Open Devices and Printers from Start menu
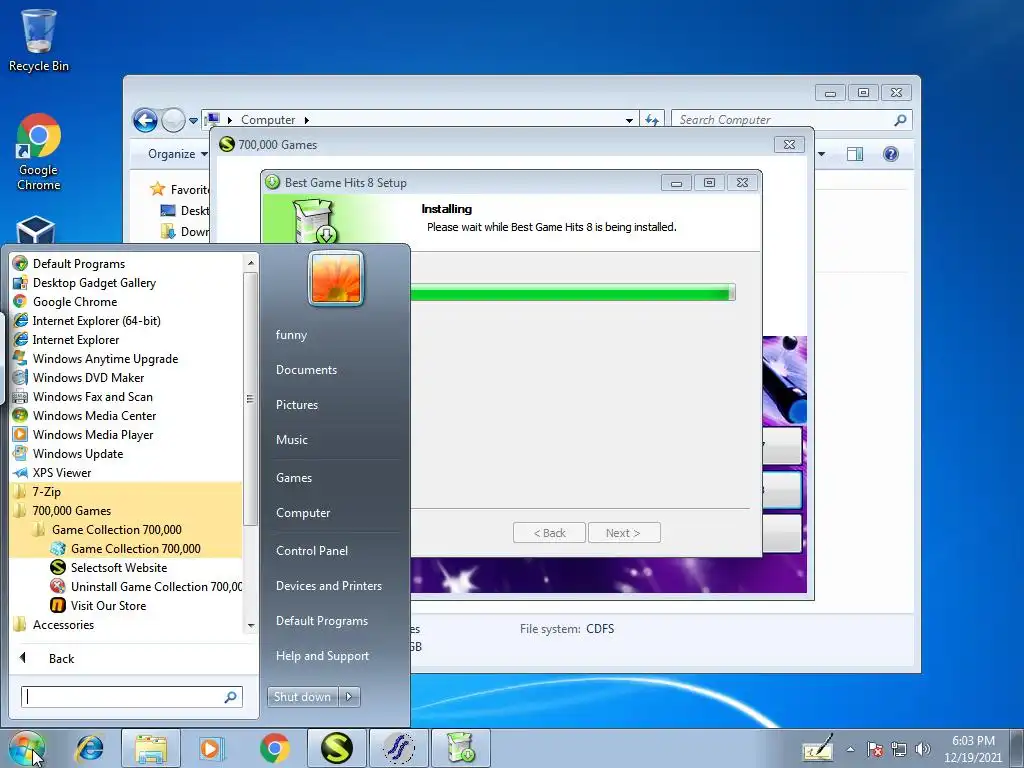Image resolution: width=1024 pixels, height=768 pixels. [328, 586]
